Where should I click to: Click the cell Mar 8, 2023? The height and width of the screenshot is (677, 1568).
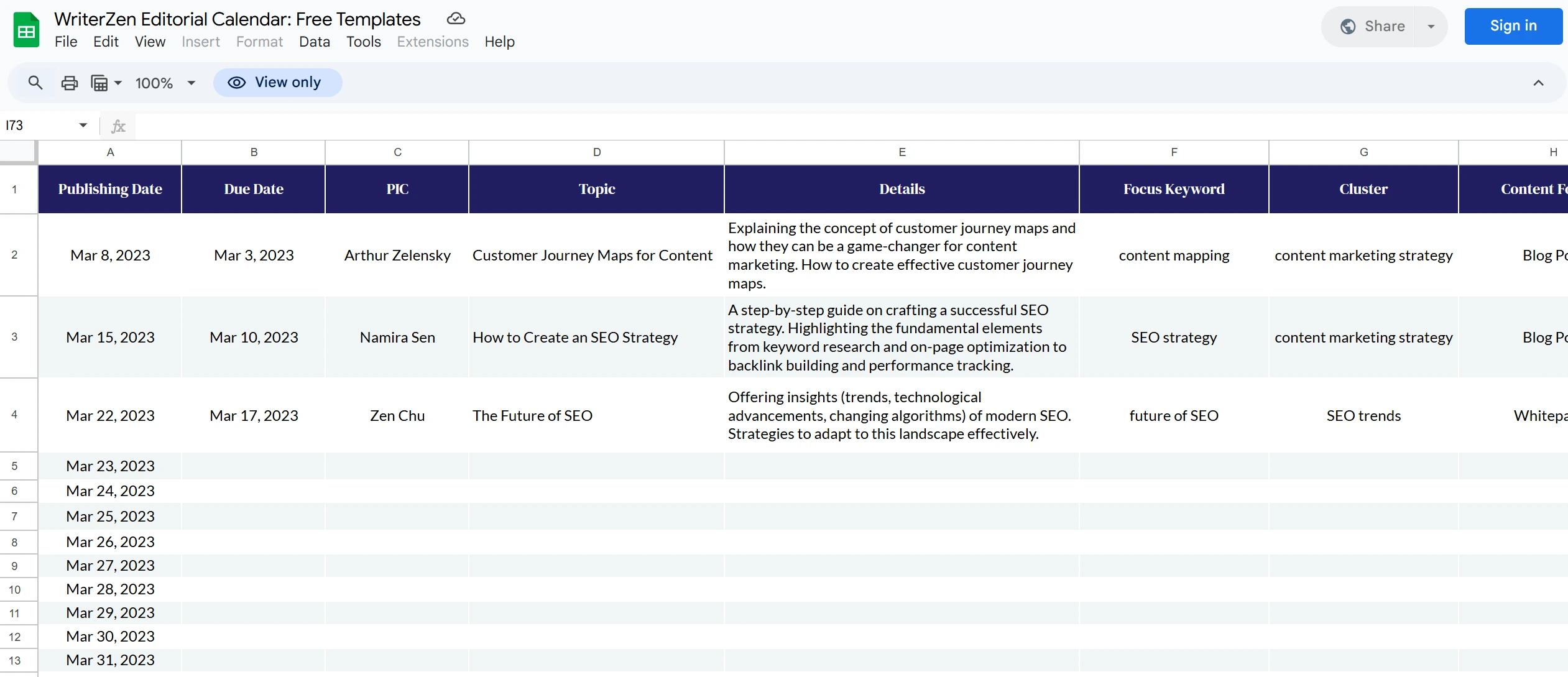pos(110,256)
